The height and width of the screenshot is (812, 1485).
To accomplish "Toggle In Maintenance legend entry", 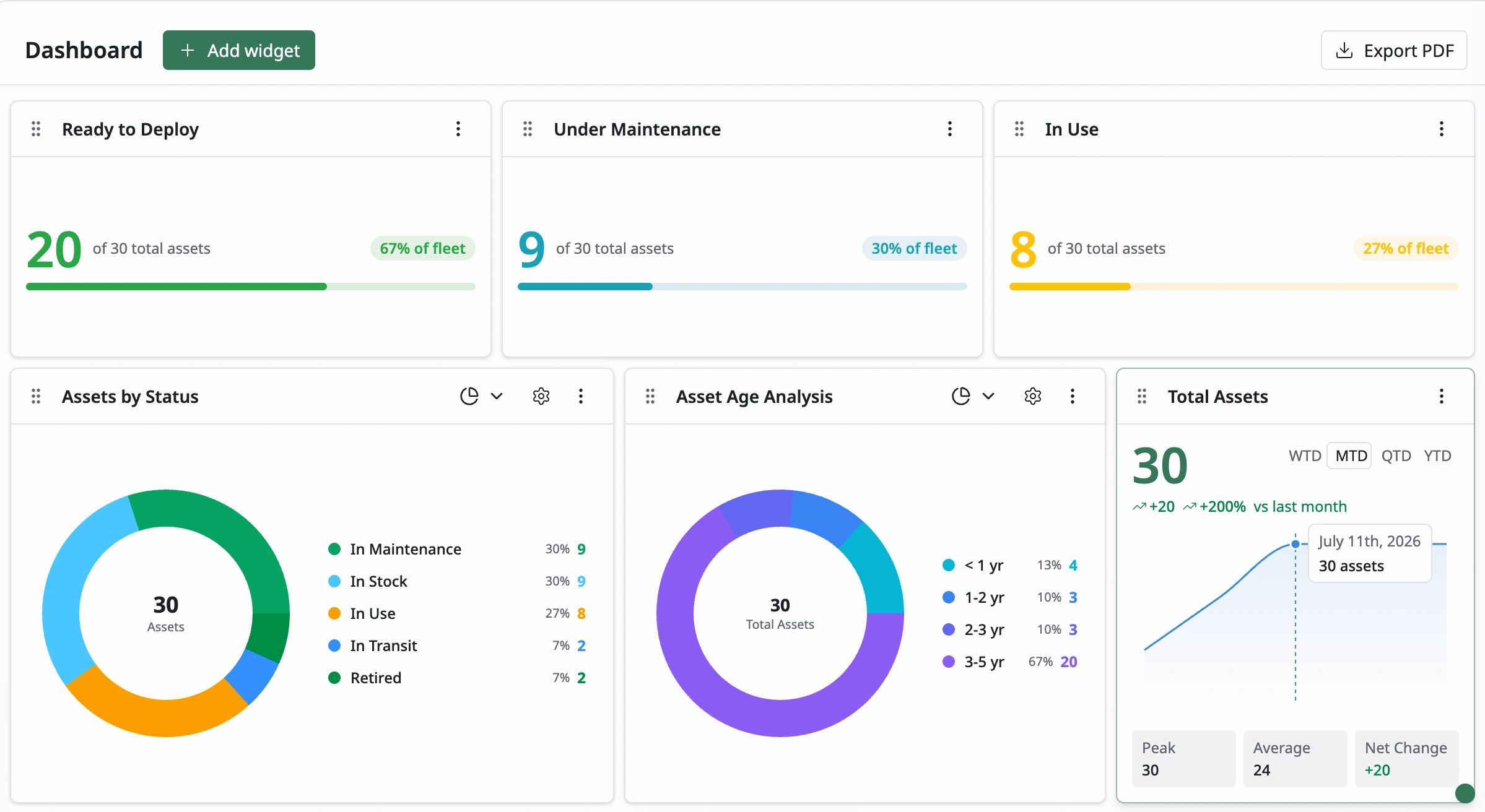I will point(457,549).
